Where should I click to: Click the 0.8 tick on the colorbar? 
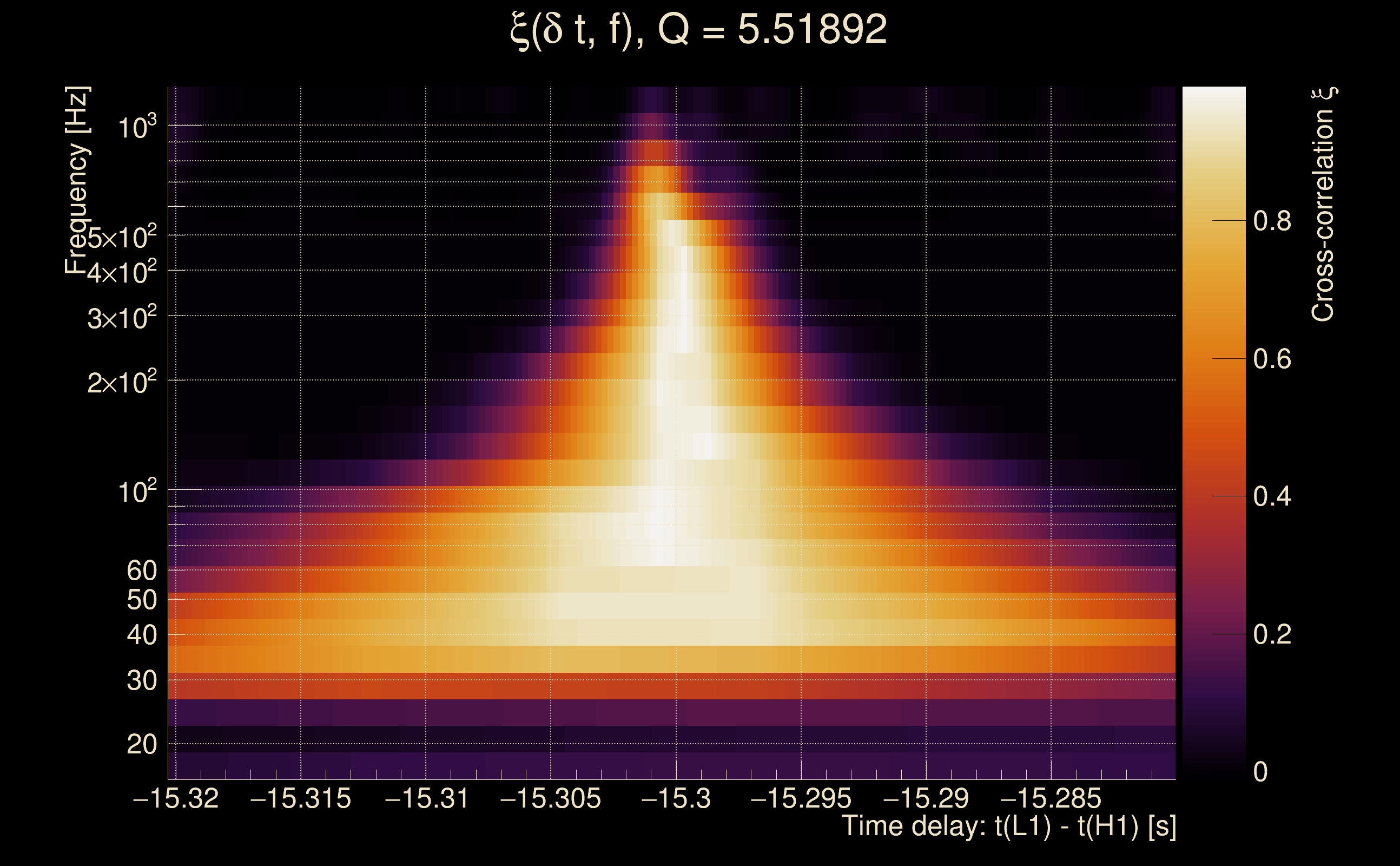[1272, 221]
